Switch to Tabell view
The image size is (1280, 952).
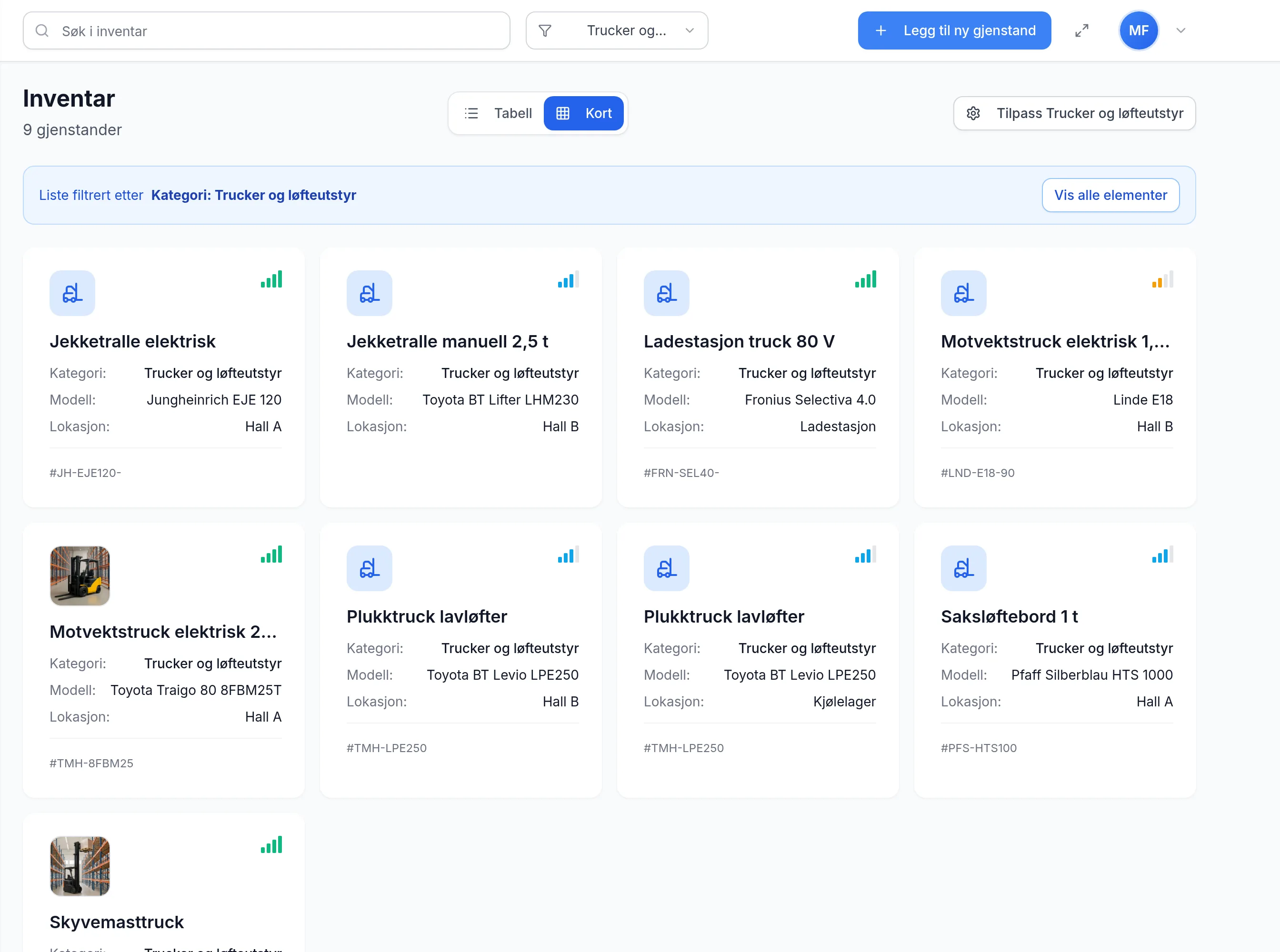point(498,113)
